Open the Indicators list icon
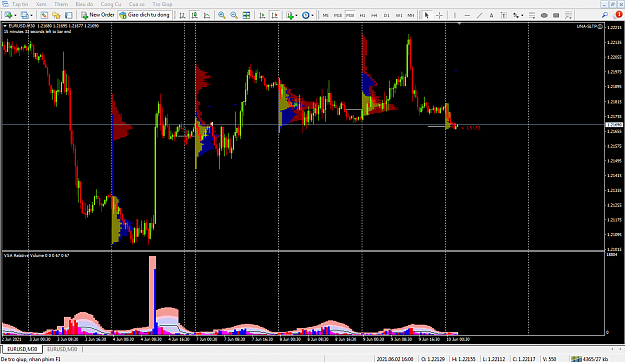 [290, 15]
